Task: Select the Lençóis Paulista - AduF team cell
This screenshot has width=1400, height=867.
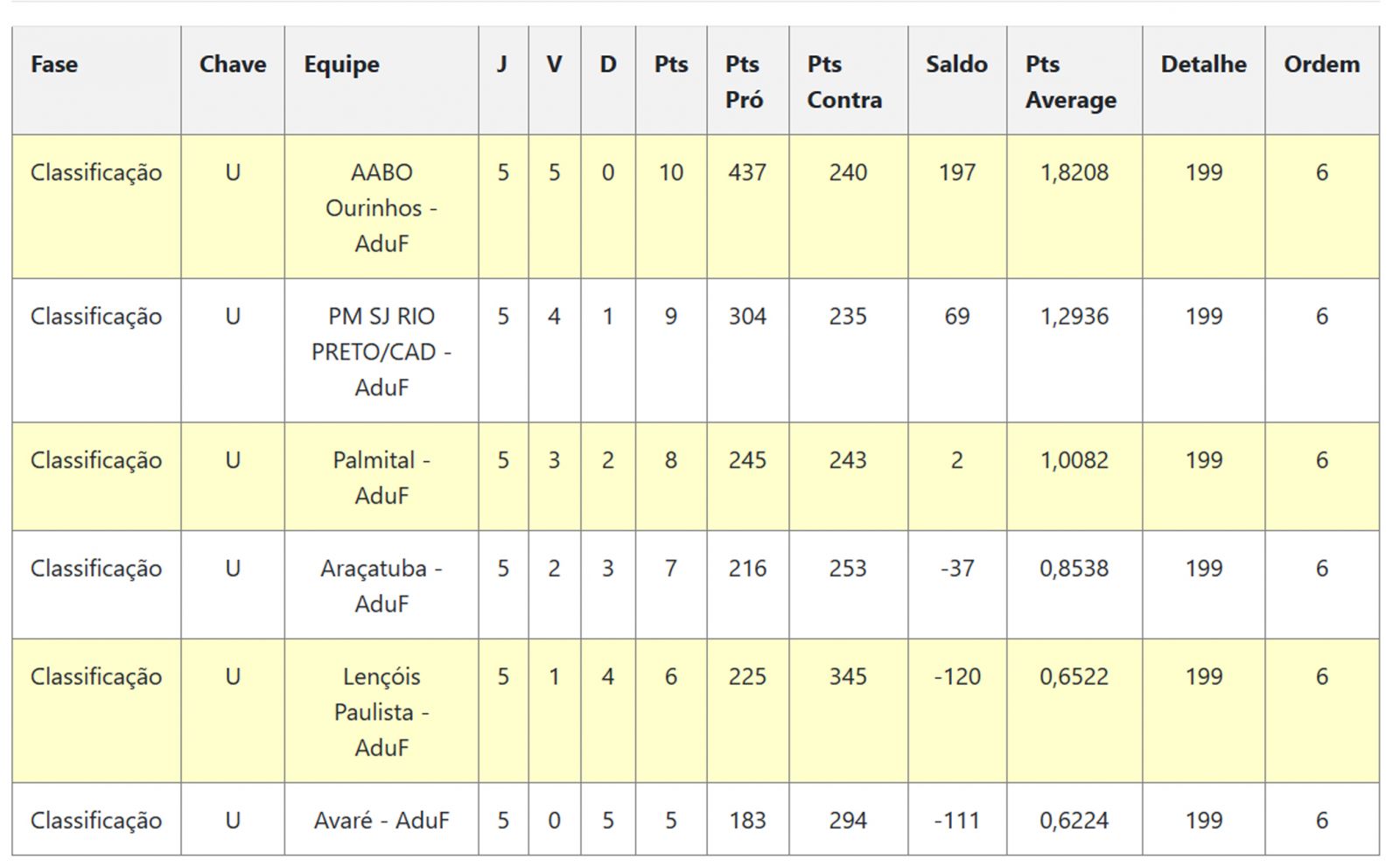Action: point(381,711)
